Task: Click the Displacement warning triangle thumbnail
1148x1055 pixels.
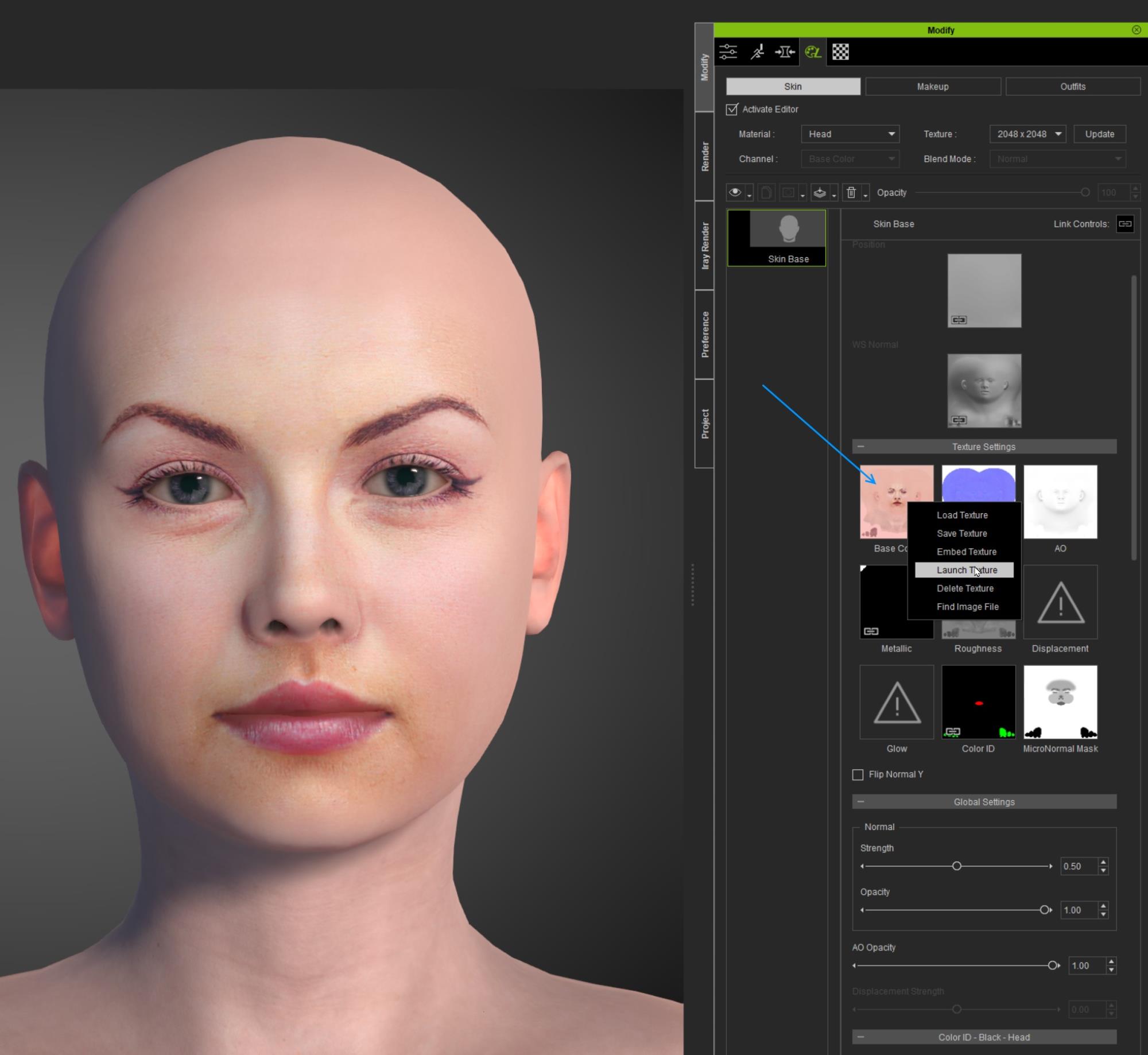Action: point(1061,602)
